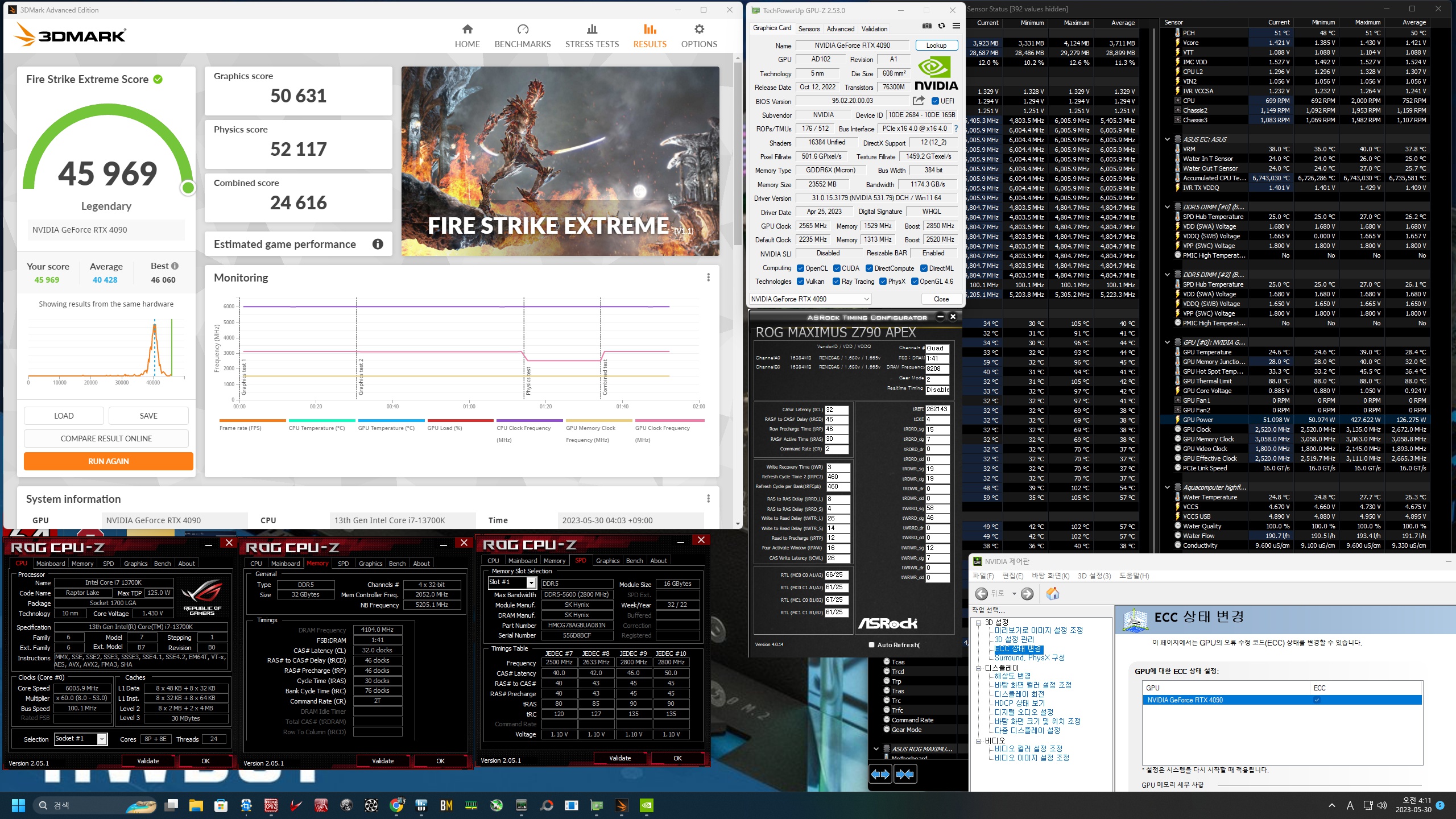The height and width of the screenshot is (819, 1456).
Task: Click Surround, PhysX 구성 link
Action: click(x=1029, y=657)
